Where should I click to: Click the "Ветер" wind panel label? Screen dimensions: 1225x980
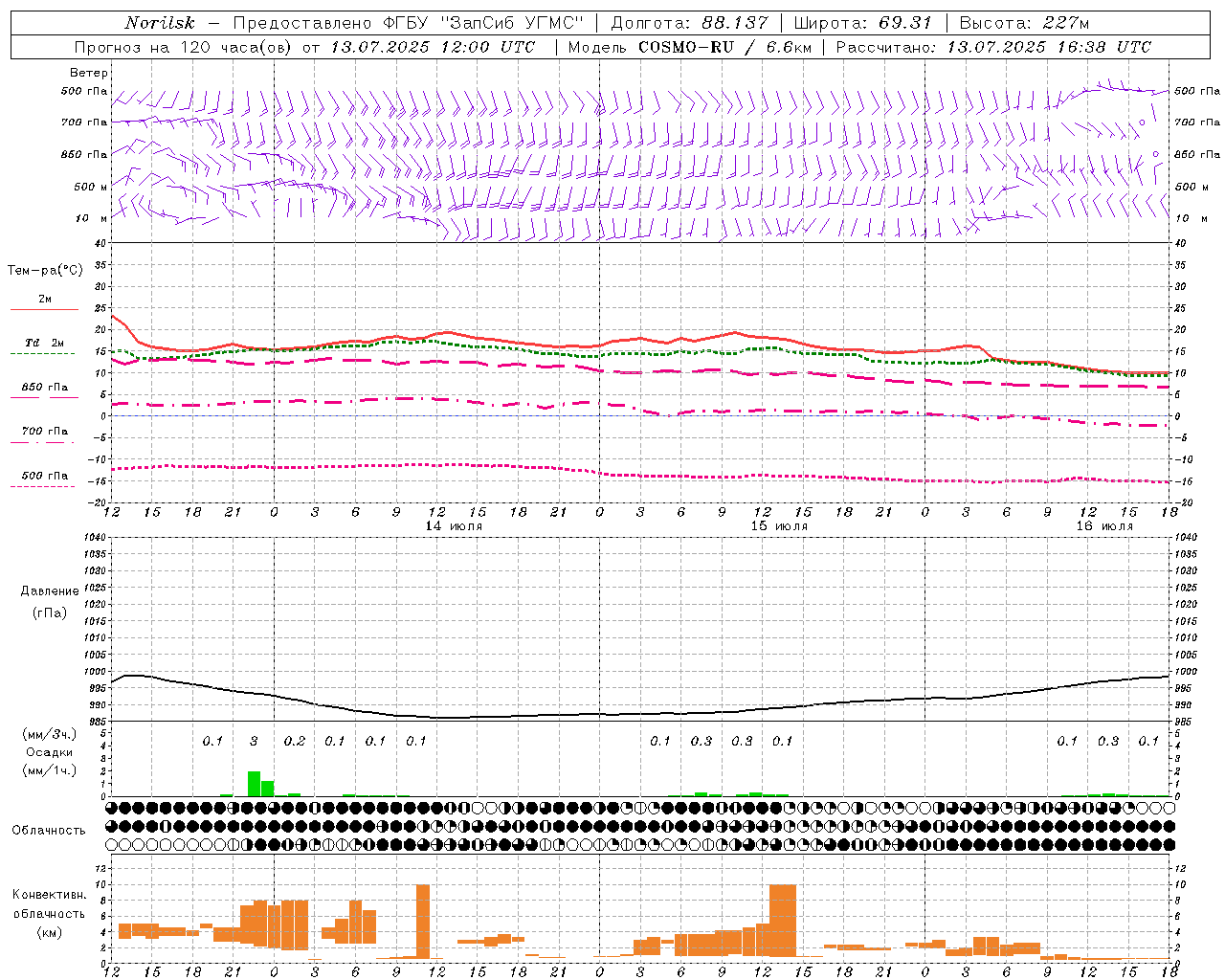pos(89,73)
